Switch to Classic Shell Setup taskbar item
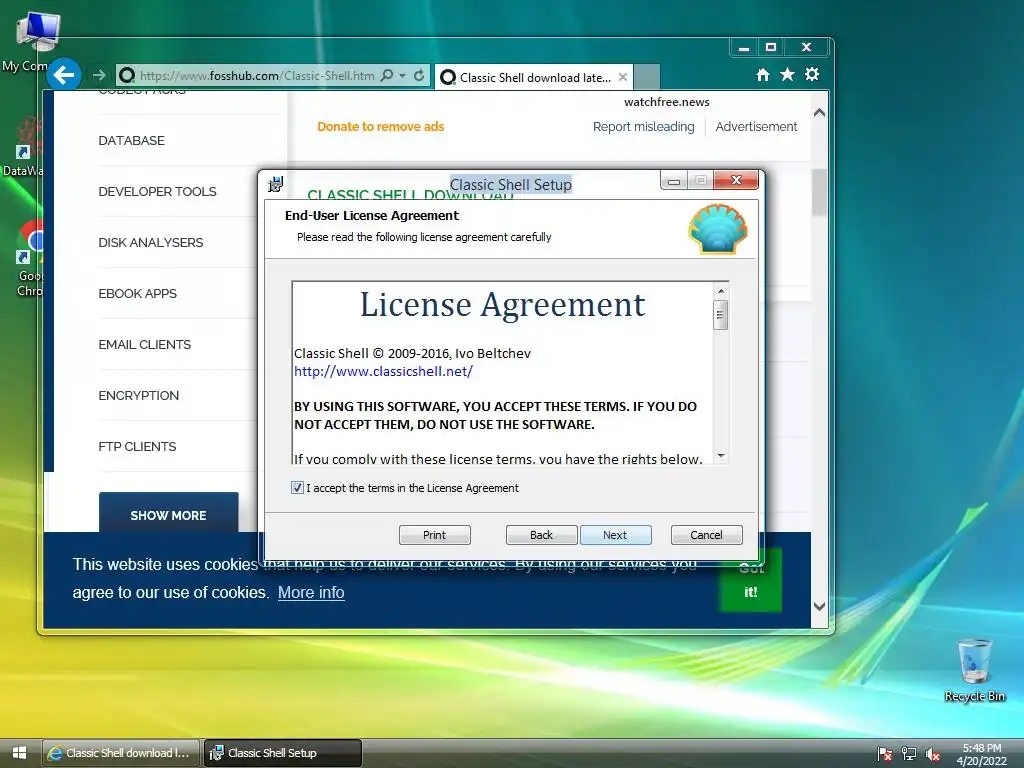Screen dimensions: 1024x768 pyautogui.click(x=283, y=753)
